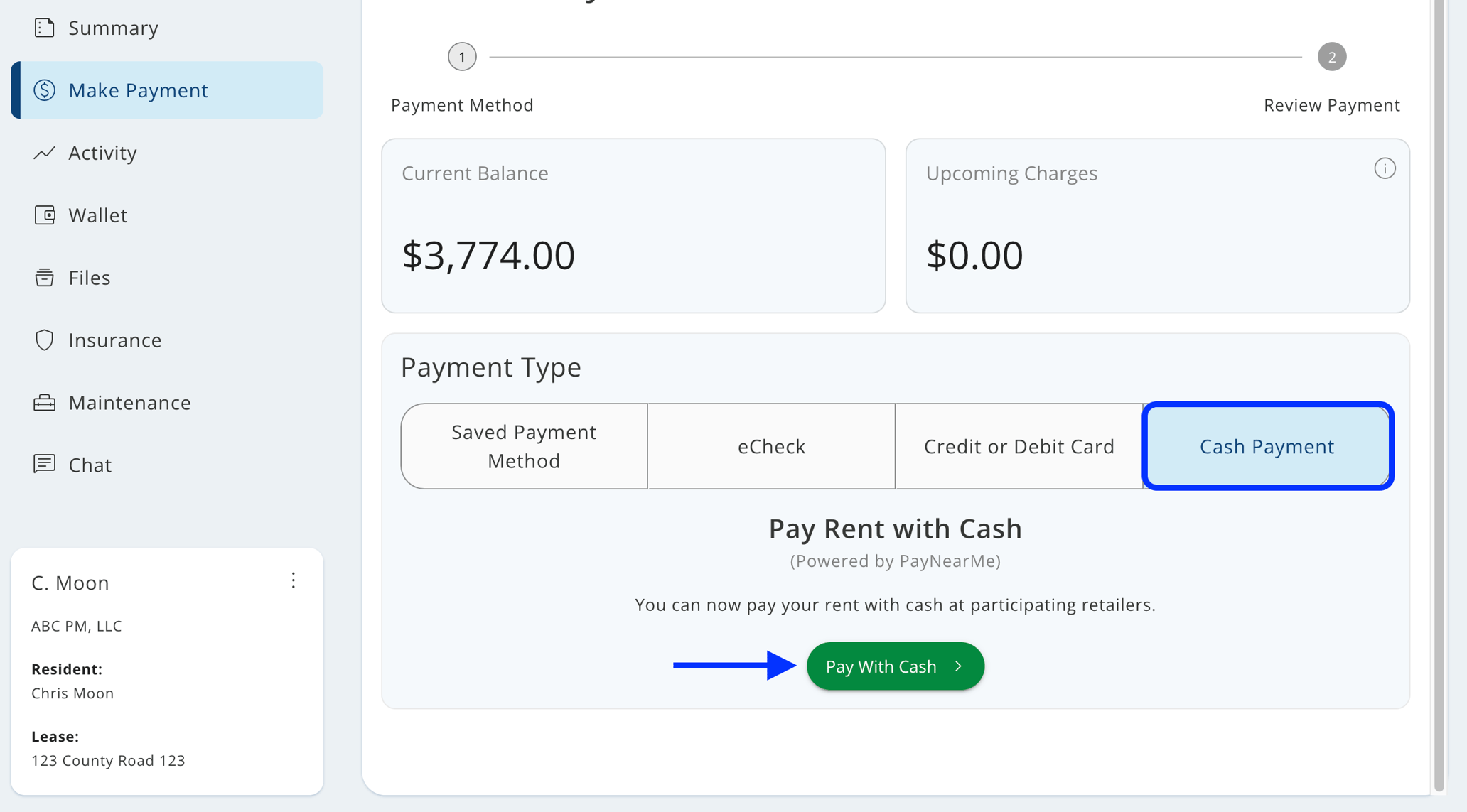Open the Summary section icon

(45, 27)
